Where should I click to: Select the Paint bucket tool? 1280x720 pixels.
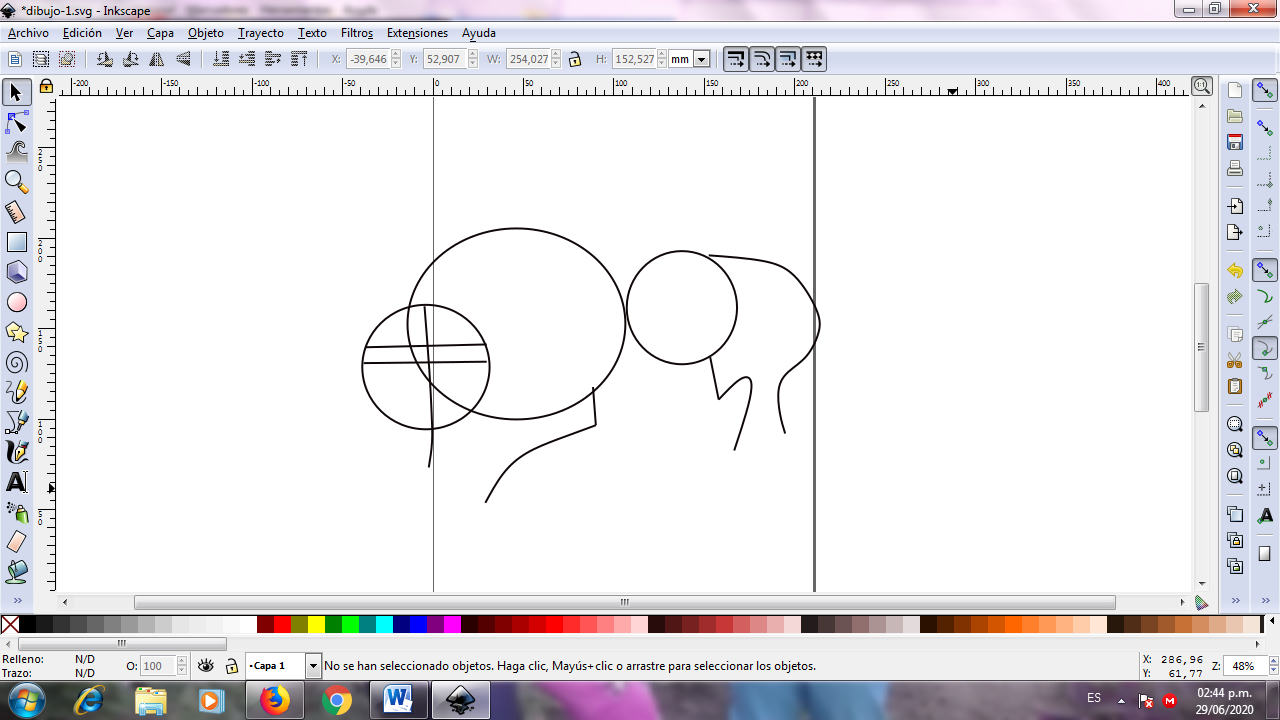tap(16, 572)
